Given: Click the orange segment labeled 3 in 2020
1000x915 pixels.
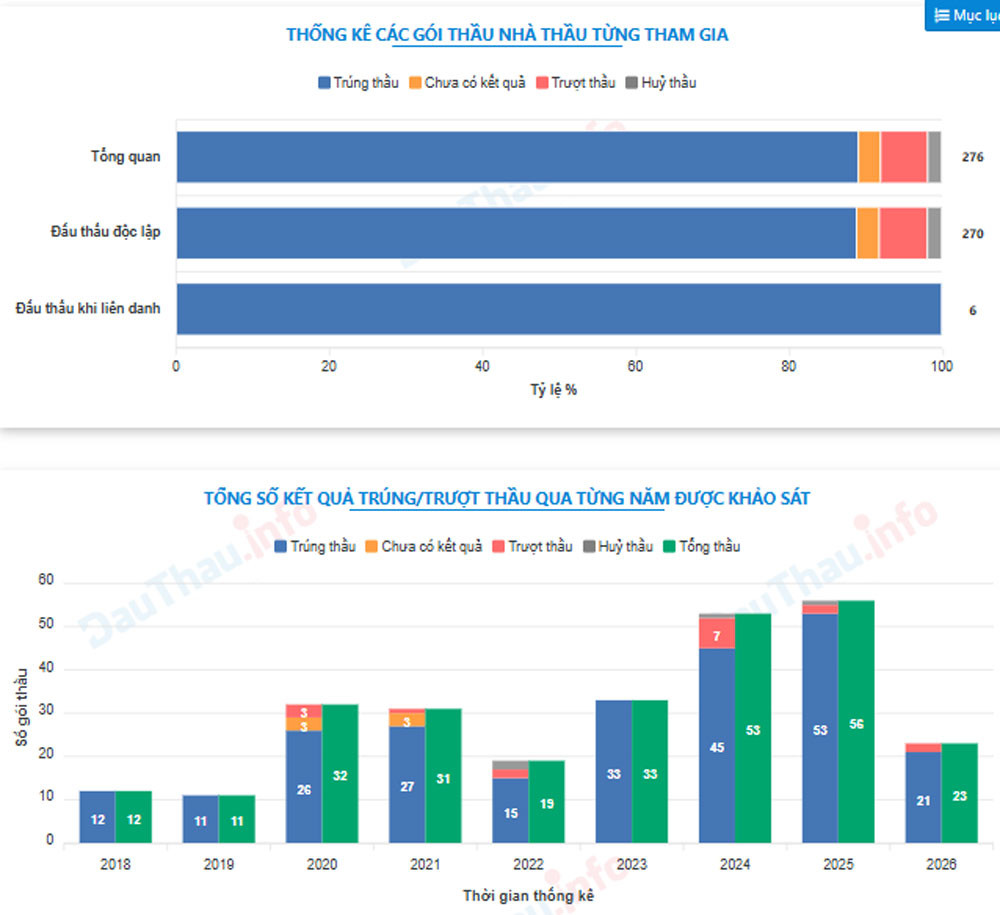Looking at the screenshot, I should 304,724.
